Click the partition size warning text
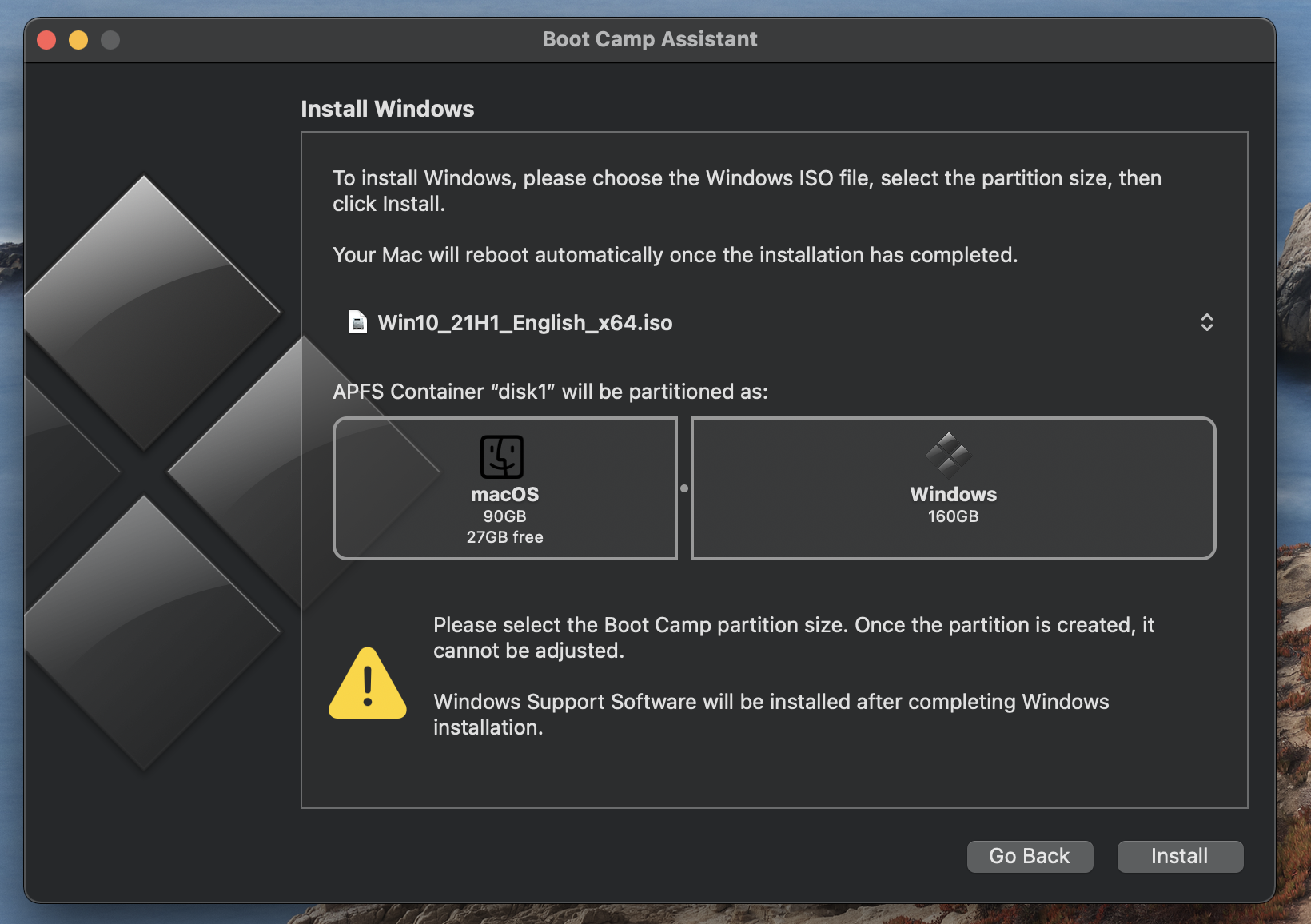This screenshot has height=924, width=1311. click(x=794, y=638)
